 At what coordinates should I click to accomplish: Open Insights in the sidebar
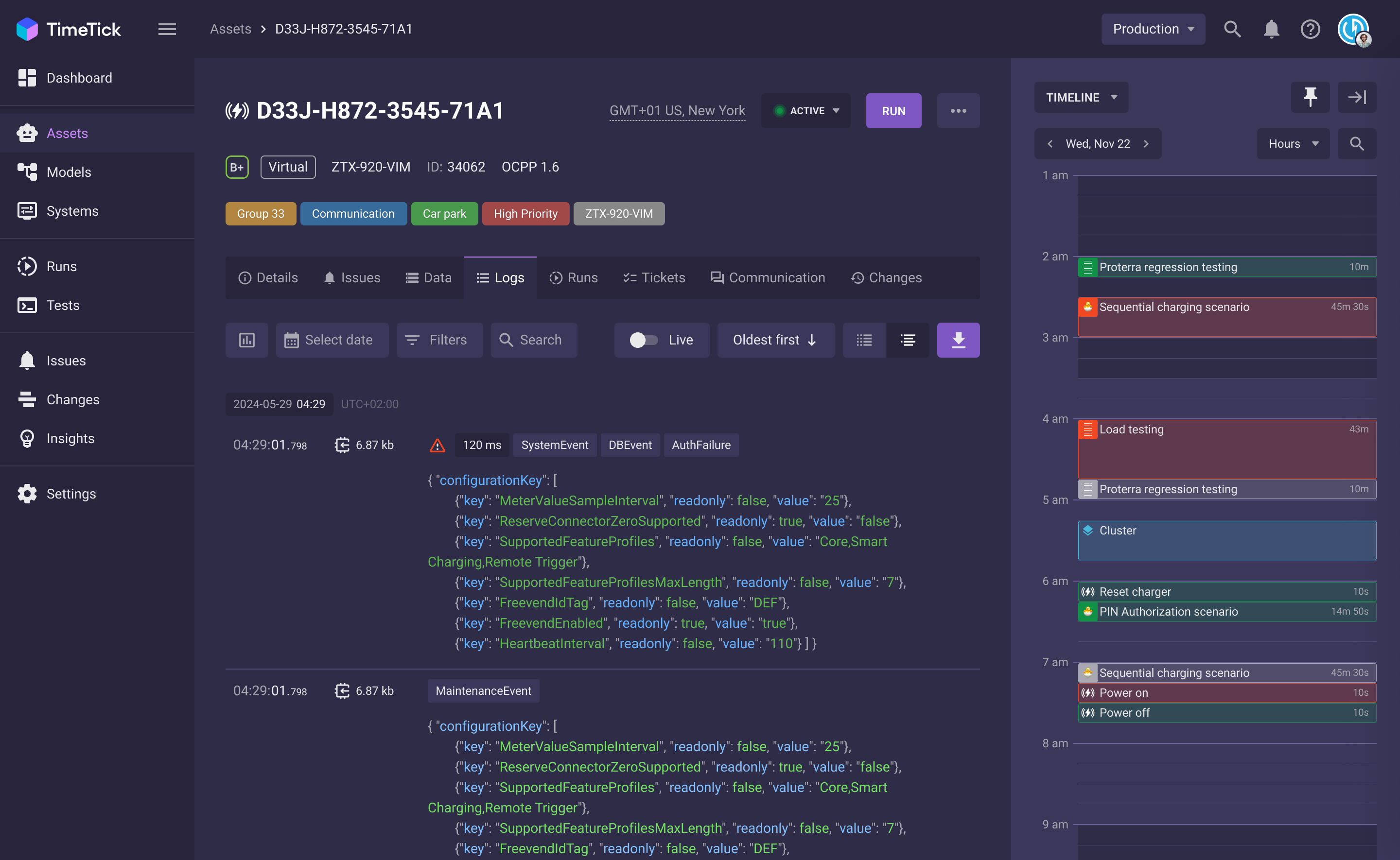(x=70, y=439)
